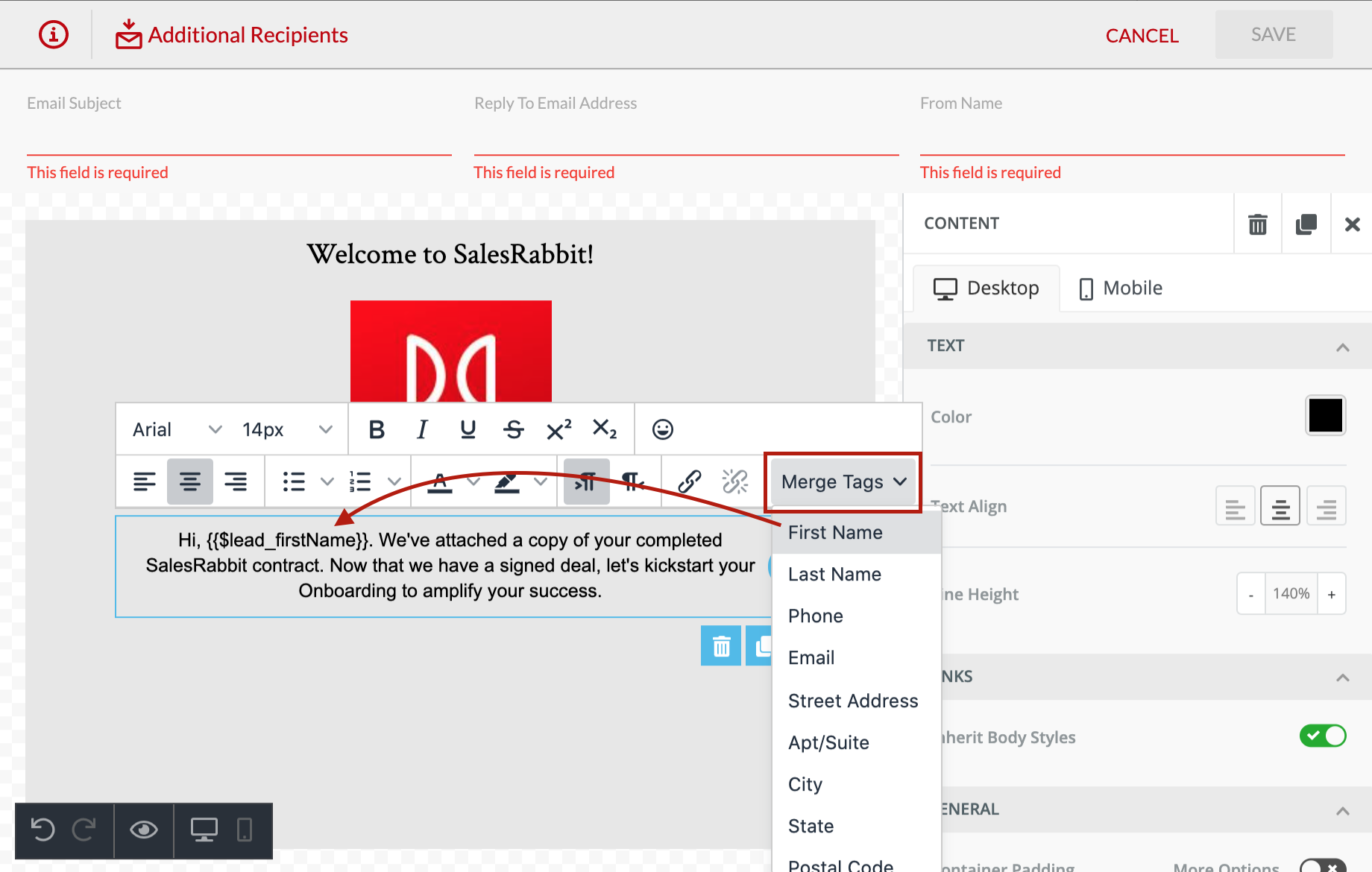This screenshot has height=872, width=1372.
Task: Insert a bulleted list
Action: coord(294,481)
